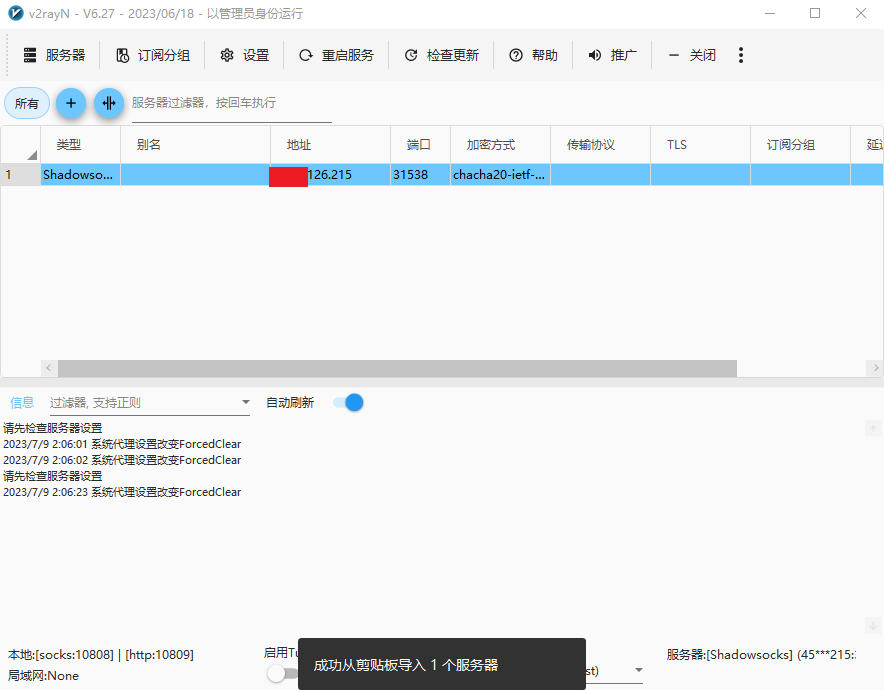Click the 推广 toolbar item
This screenshot has height=690, width=884.
(x=612, y=55)
